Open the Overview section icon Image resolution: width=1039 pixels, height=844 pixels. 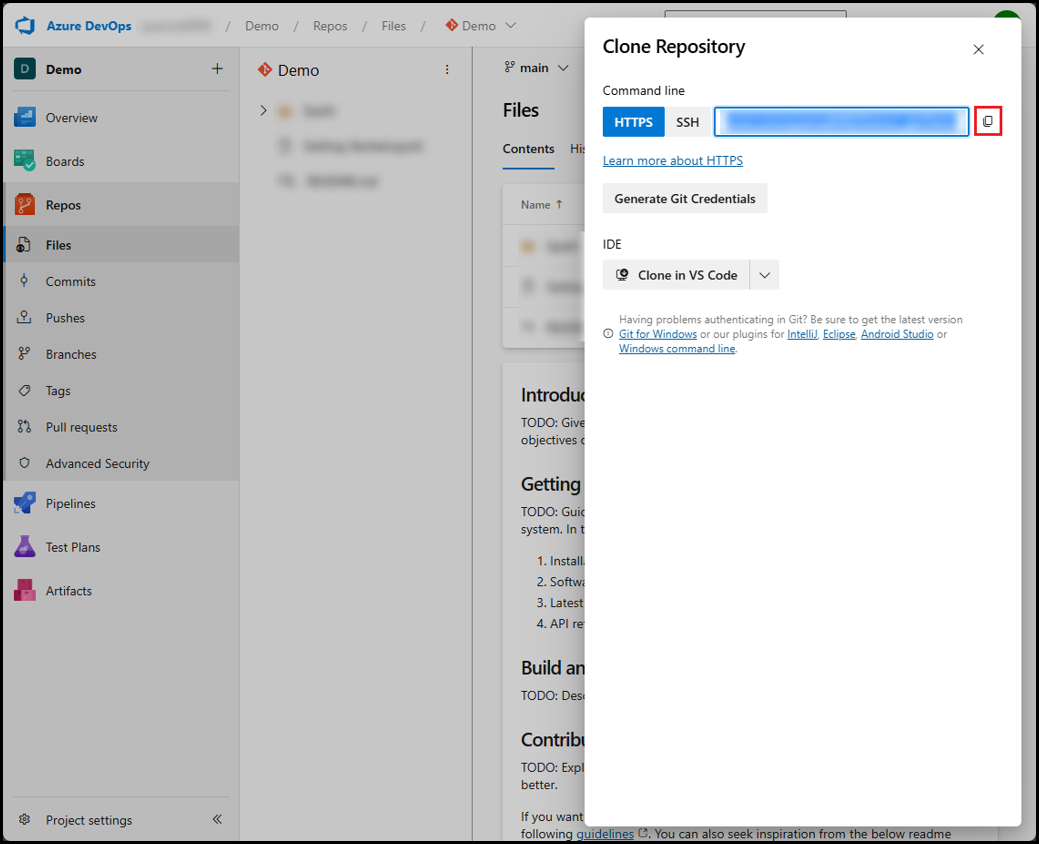coord(25,117)
